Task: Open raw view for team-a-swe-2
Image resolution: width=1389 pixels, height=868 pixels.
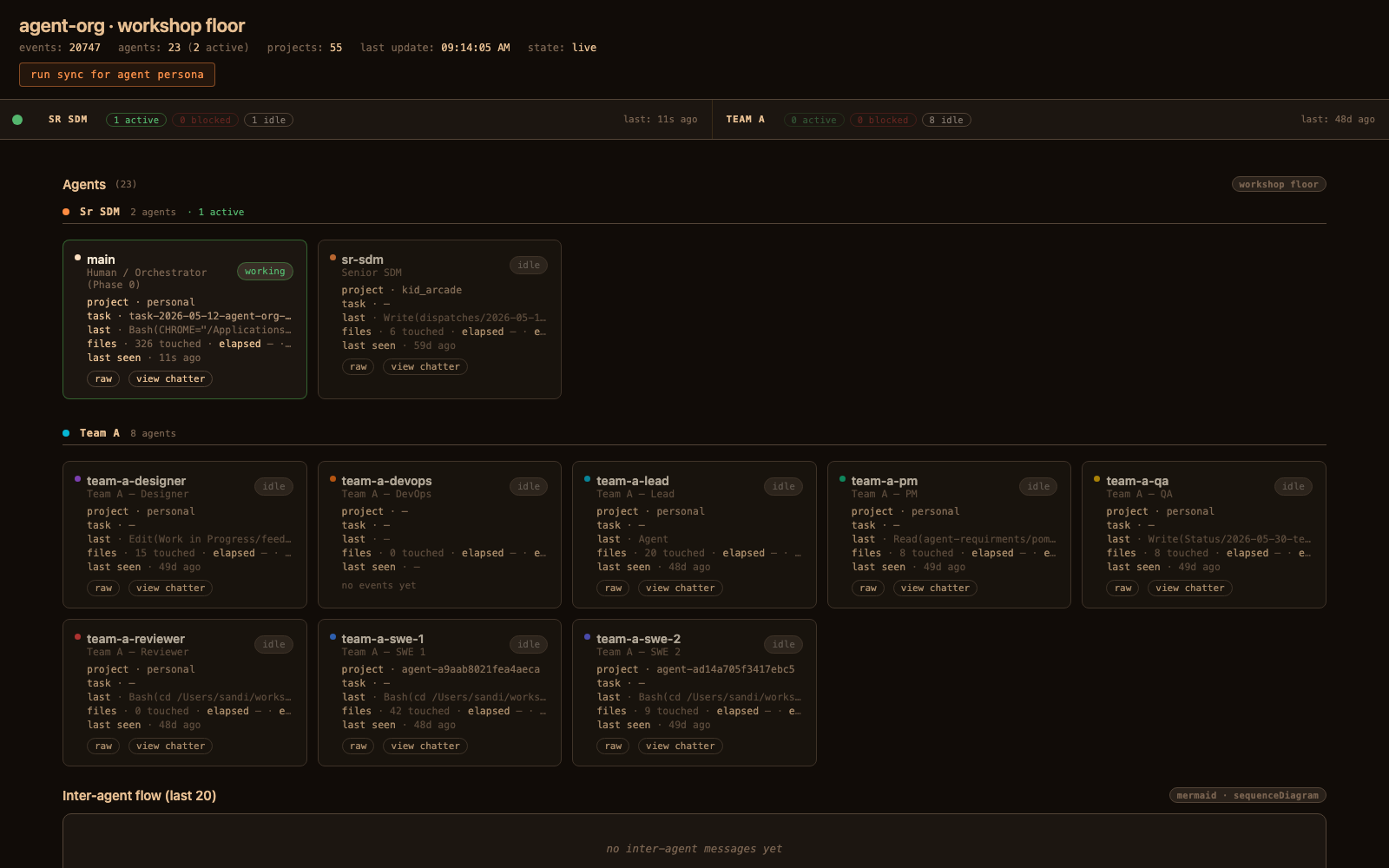Action: point(614,746)
